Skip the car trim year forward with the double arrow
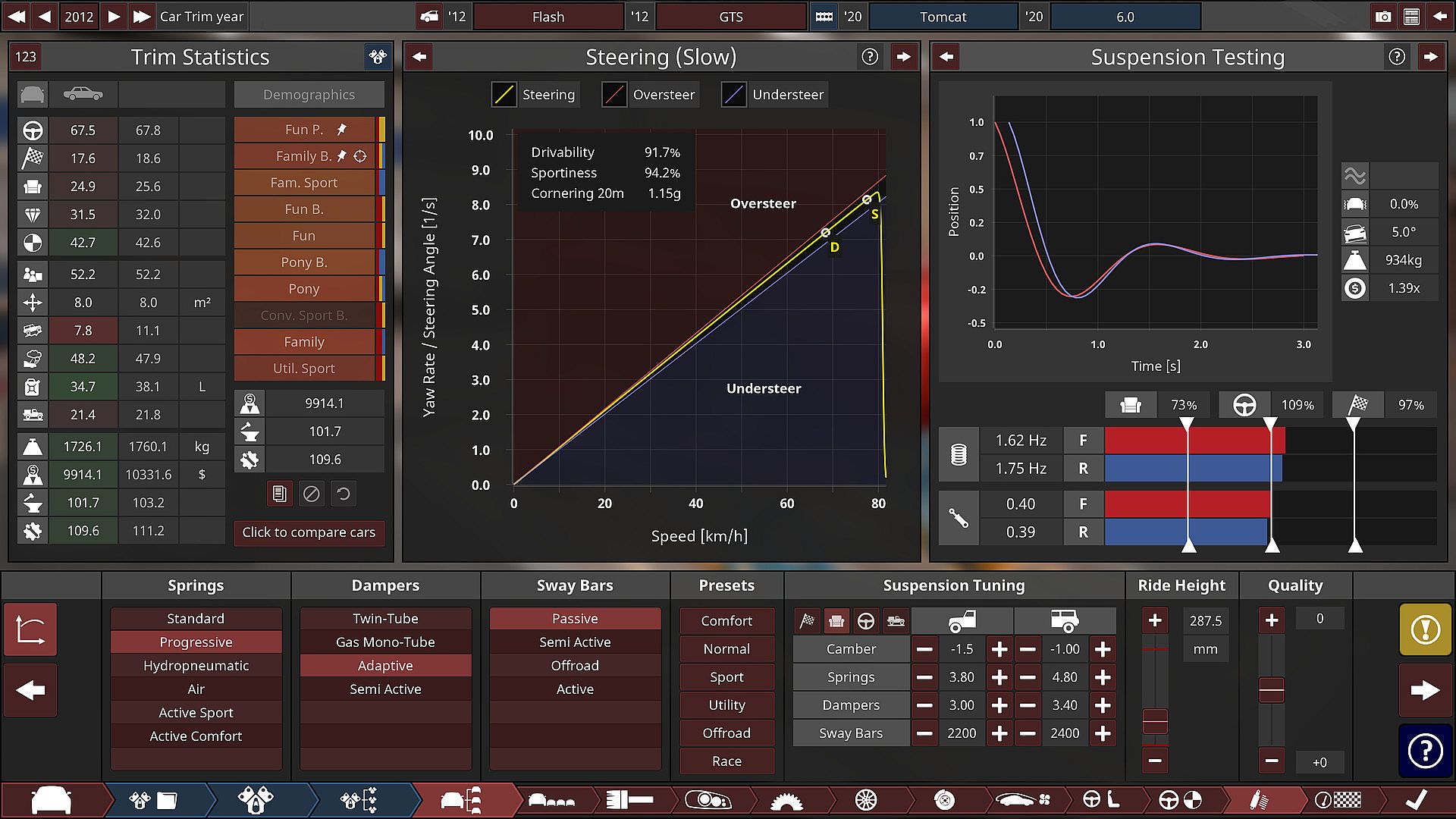 [141, 17]
